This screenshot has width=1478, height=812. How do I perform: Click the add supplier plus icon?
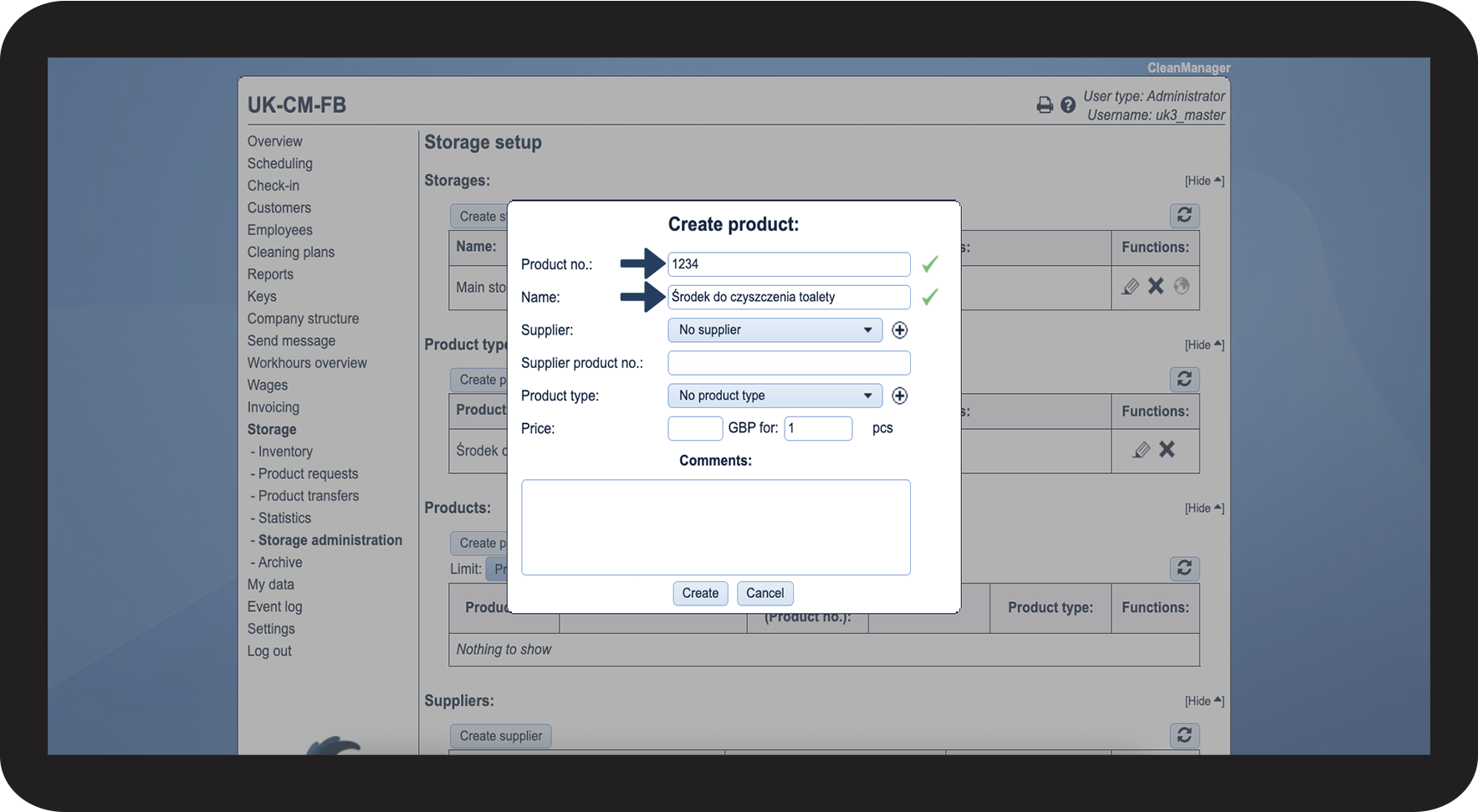pos(899,330)
